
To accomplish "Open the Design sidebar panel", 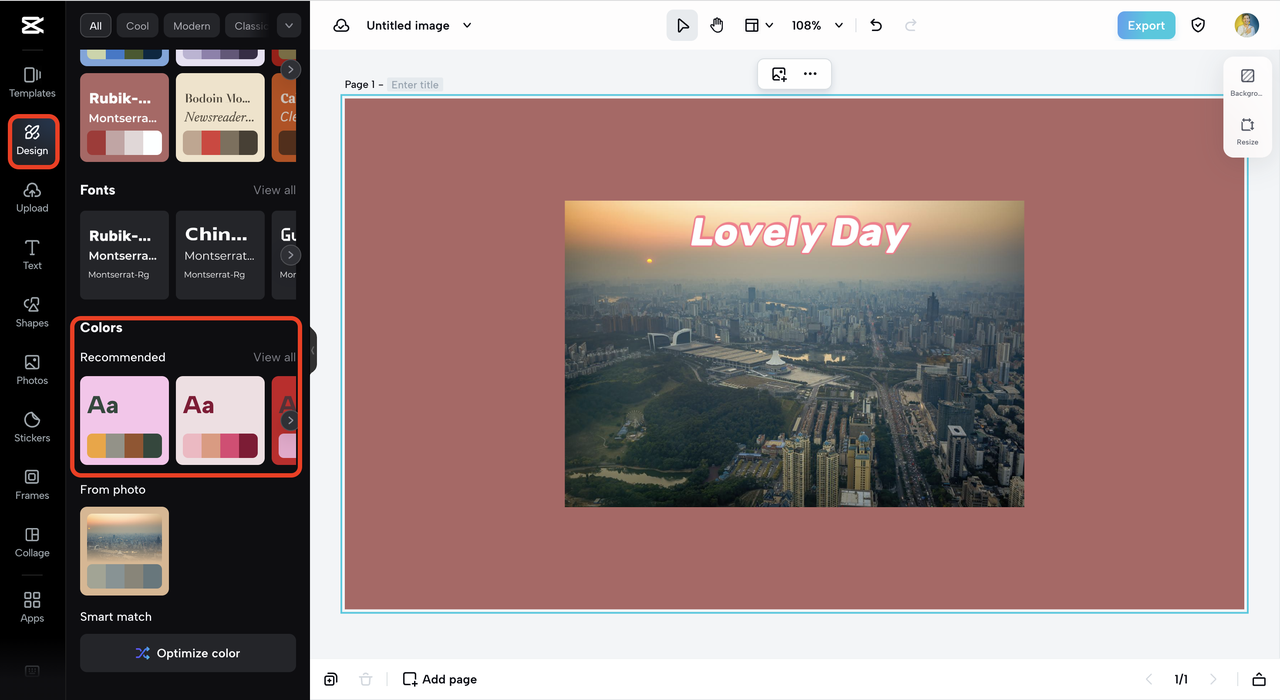I will point(32,141).
